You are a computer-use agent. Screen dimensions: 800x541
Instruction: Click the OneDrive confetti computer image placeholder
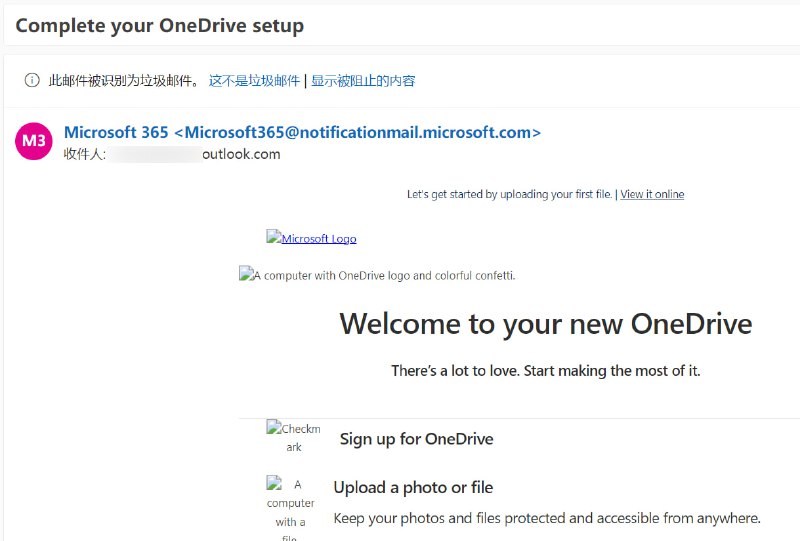377,275
